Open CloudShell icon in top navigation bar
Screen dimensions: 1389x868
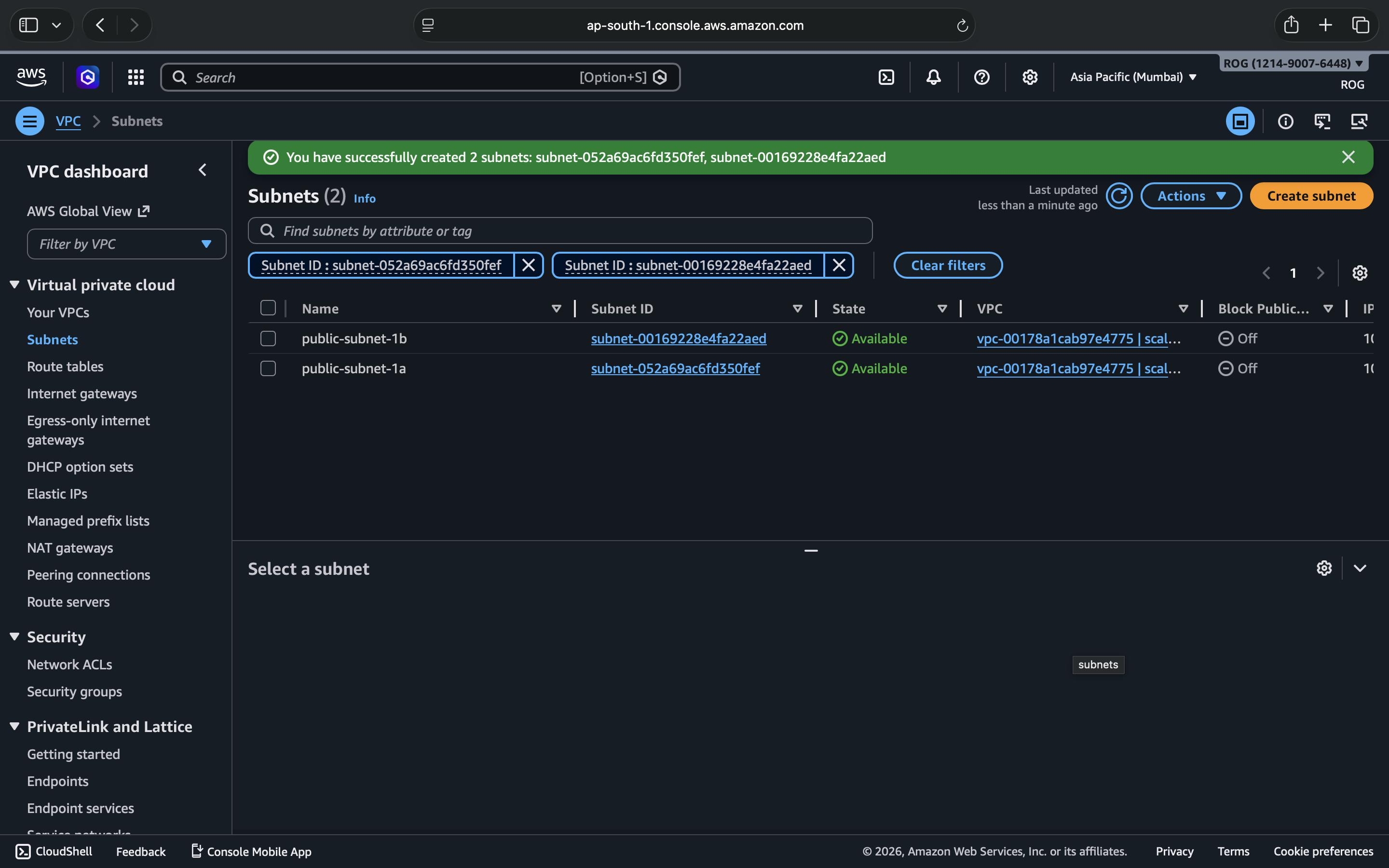click(x=886, y=77)
